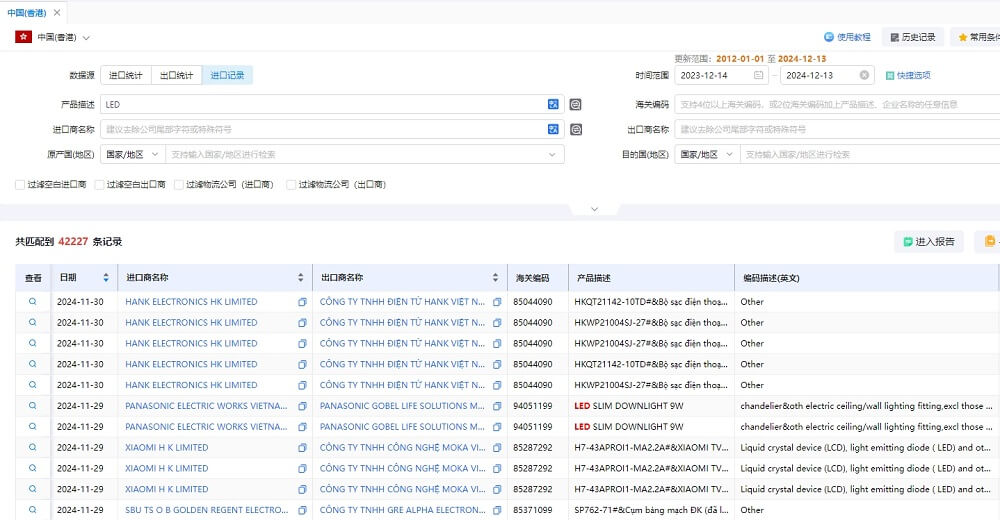
Task: Click 出口商名称 input field
Action: pyautogui.click(x=837, y=129)
